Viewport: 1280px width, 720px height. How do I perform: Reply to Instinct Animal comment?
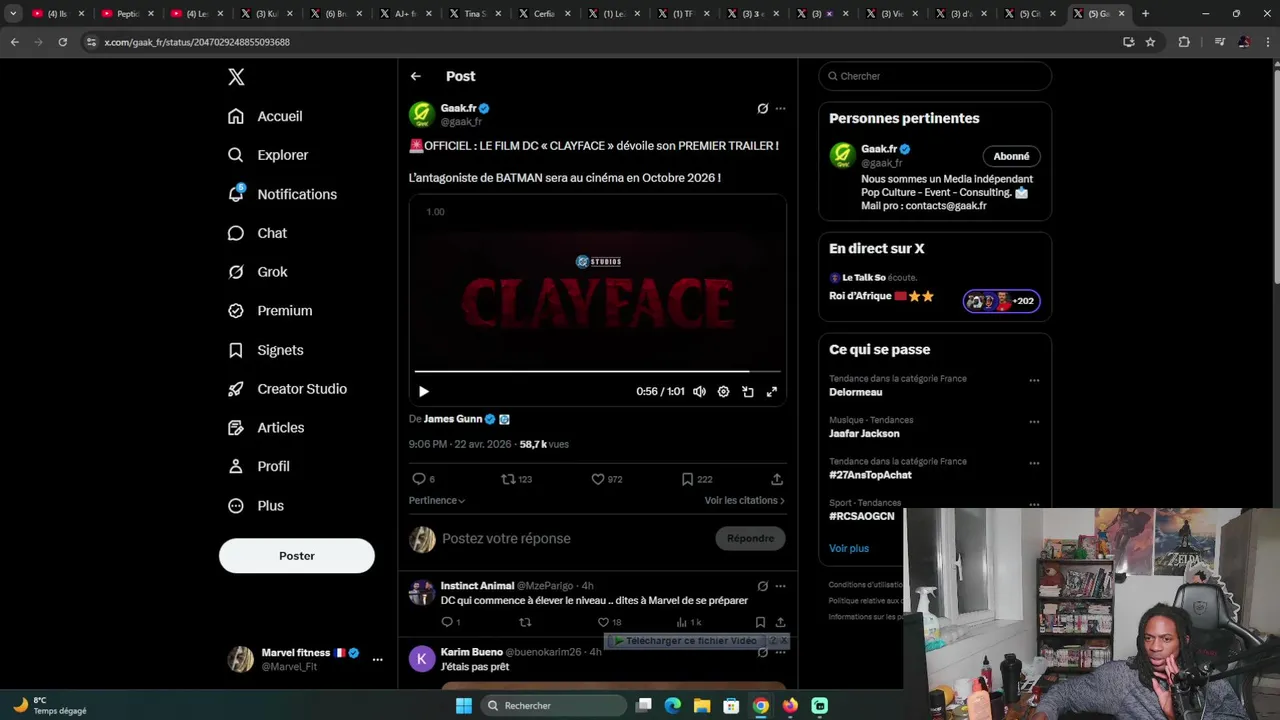(x=450, y=622)
